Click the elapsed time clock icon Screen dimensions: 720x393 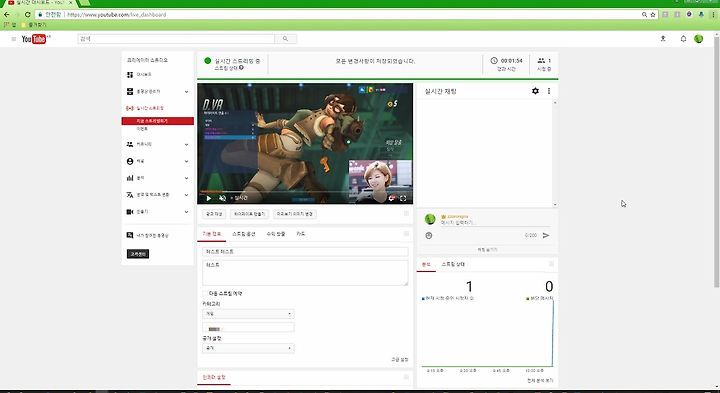coord(494,61)
